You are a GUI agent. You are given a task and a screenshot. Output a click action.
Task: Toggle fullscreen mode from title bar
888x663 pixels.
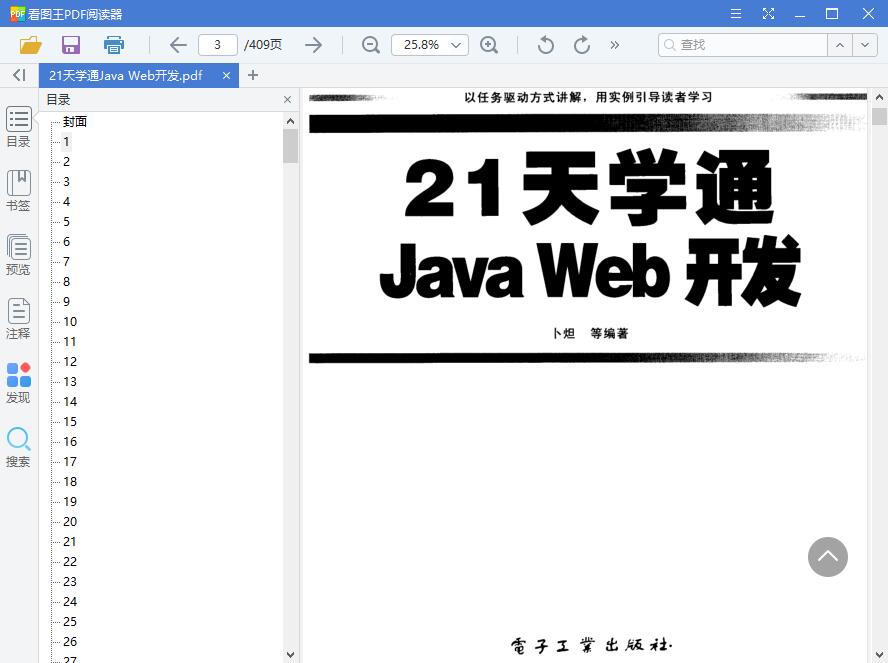tap(768, 14)
